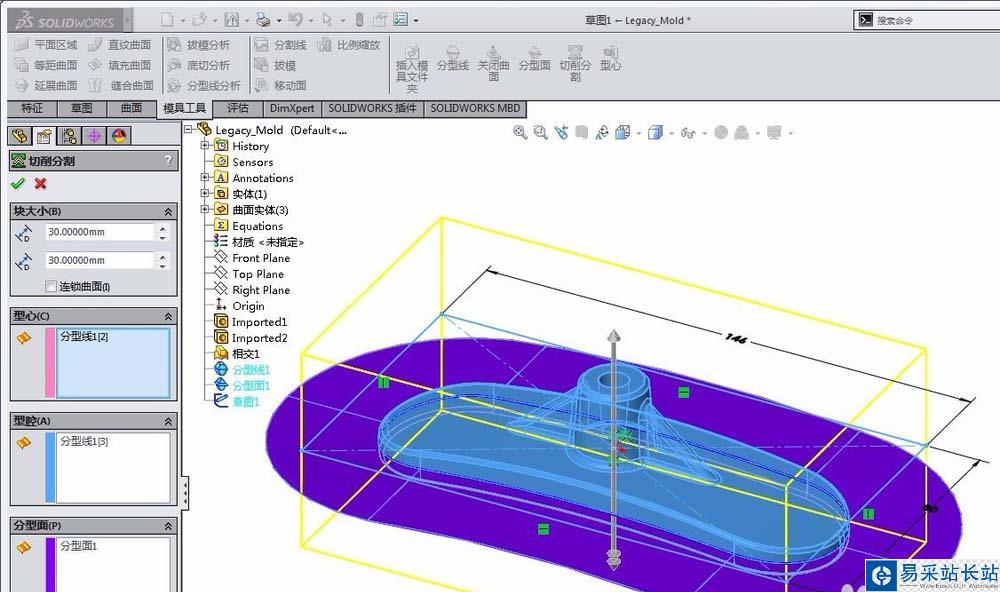Screen dimensions: 1000x592
Task: Click the pink 型心 color swatch
Action: (x=50, y=362)
